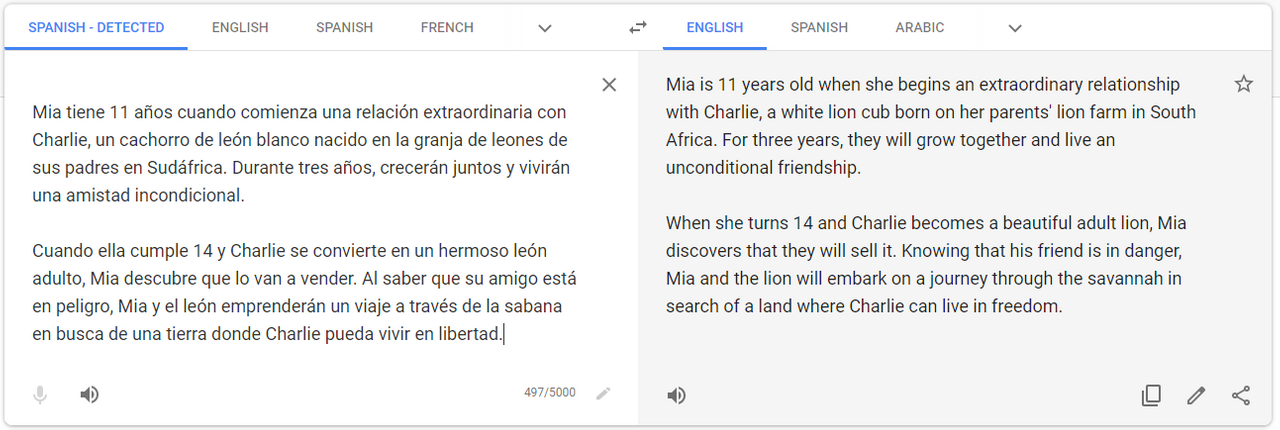The height and width of the screenshot is (430, 1280).
Task: Select the Spanish - Detected source tab
Action: [x=96, y=28]
